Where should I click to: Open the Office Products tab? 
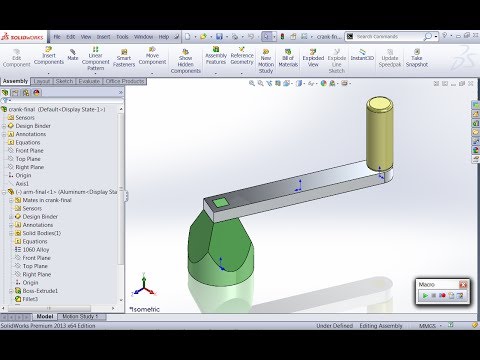[125, 81]
